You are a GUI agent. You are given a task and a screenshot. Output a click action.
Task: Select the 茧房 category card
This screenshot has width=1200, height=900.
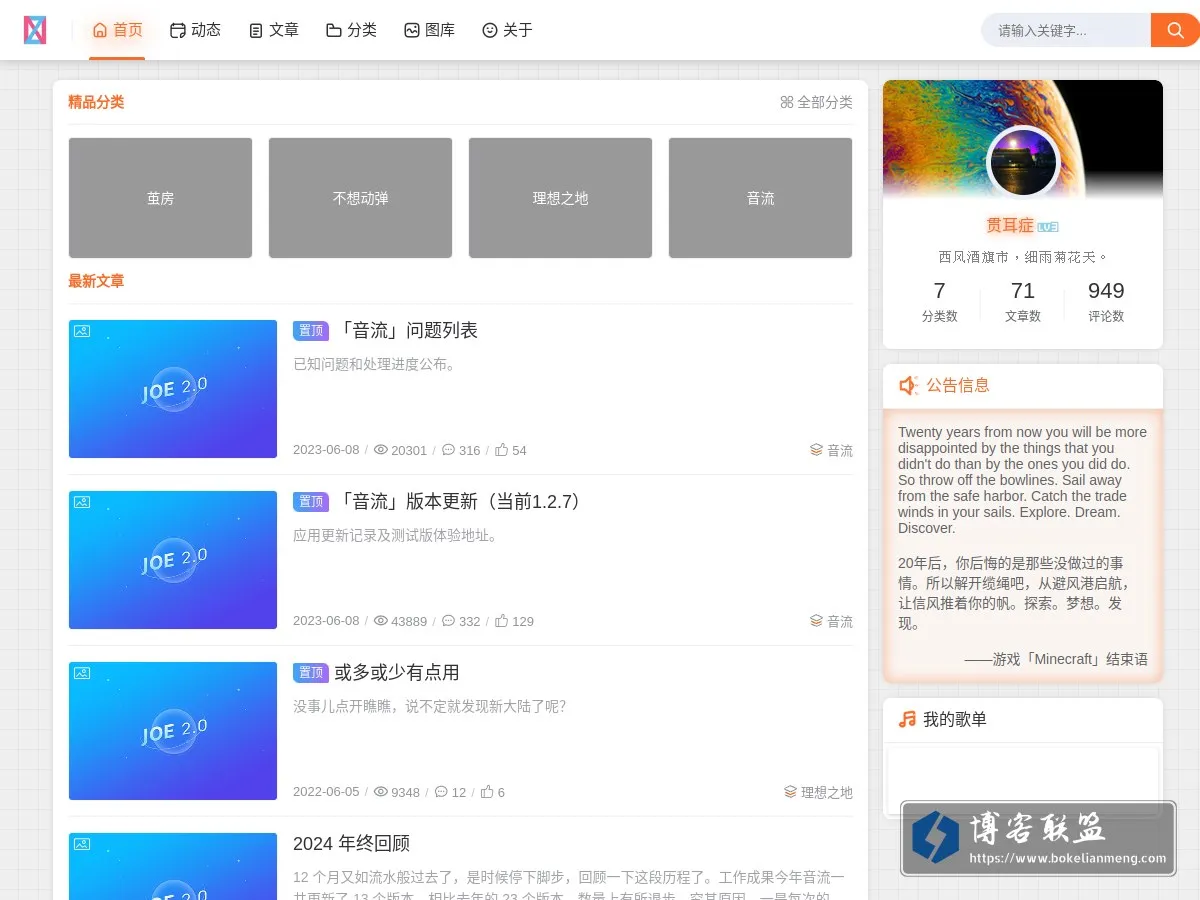tap(160, 198)
